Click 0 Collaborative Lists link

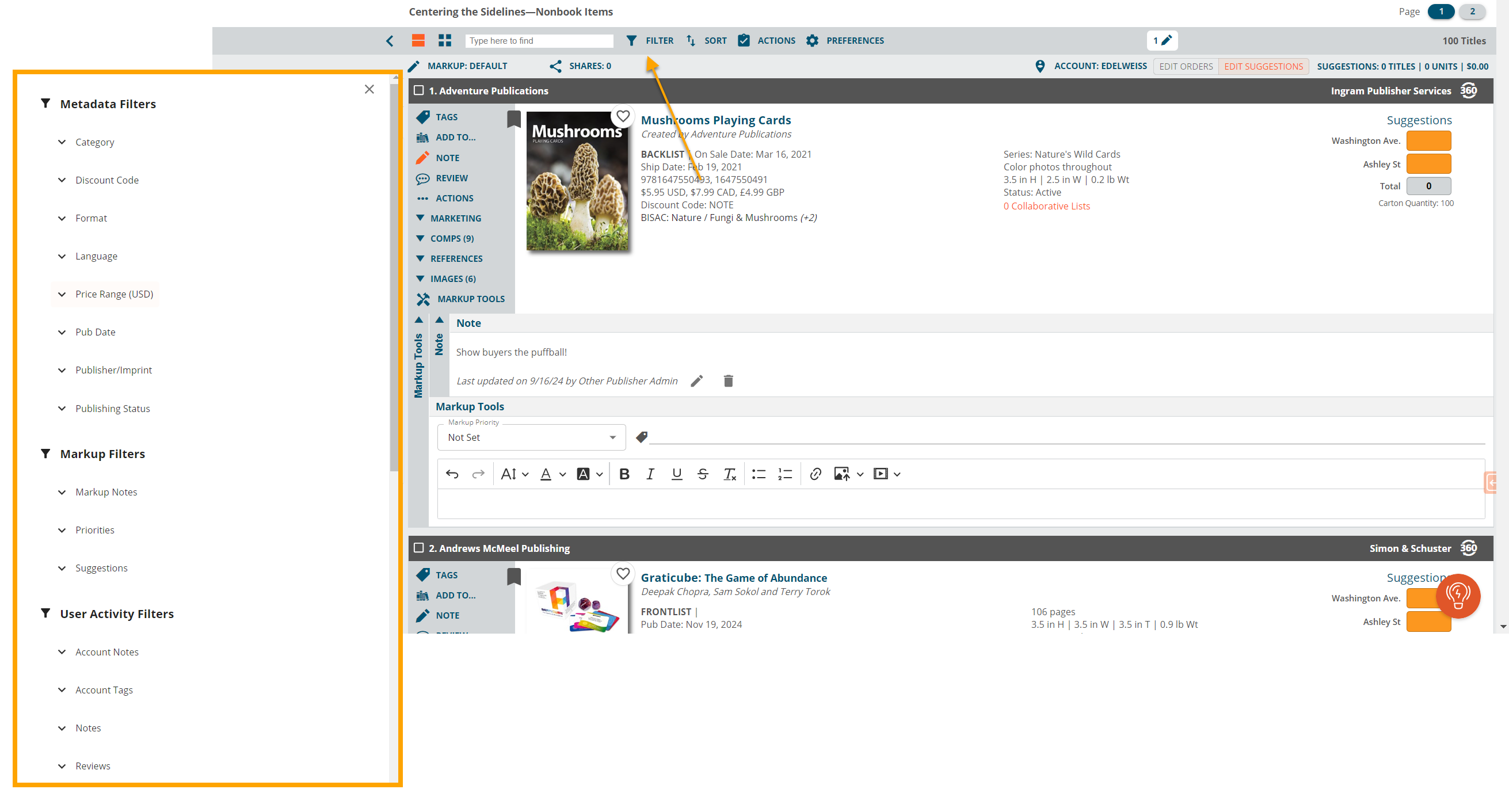[x=1046, y=206]
